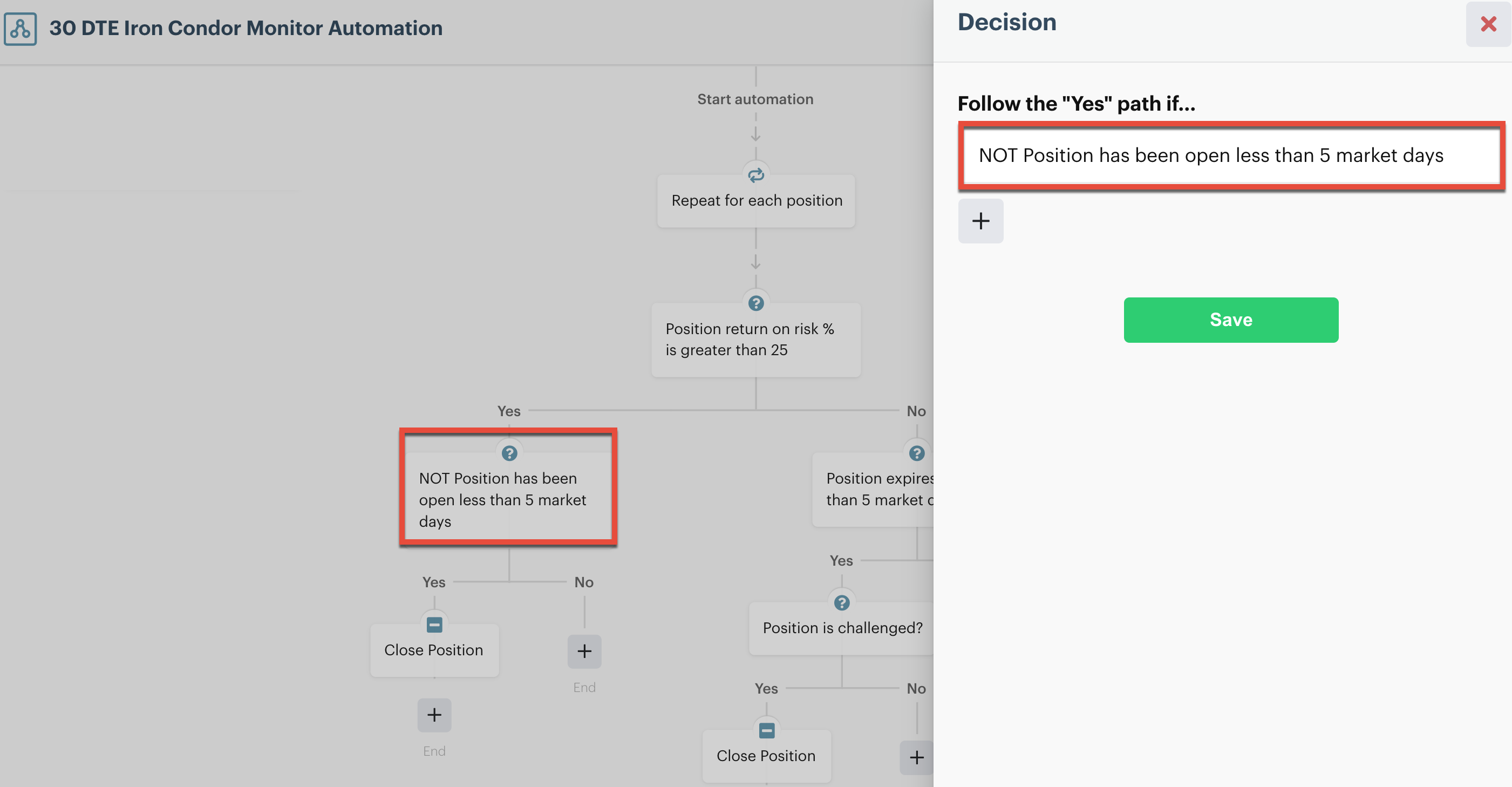Click minus icon on left Close Position

(x=434, y=625)
